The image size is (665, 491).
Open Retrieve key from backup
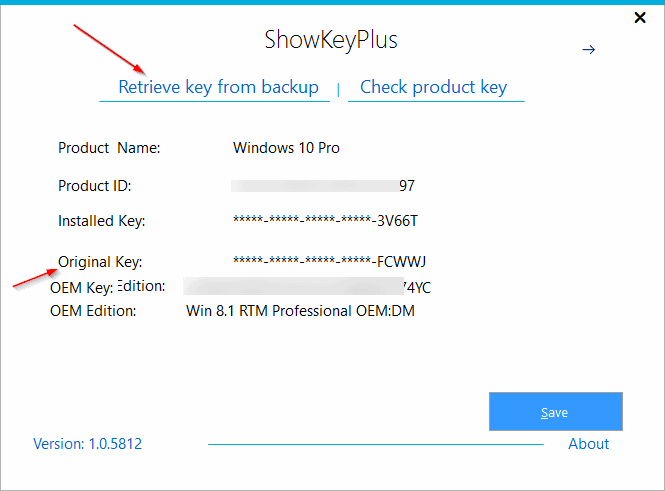click(218, 87)
